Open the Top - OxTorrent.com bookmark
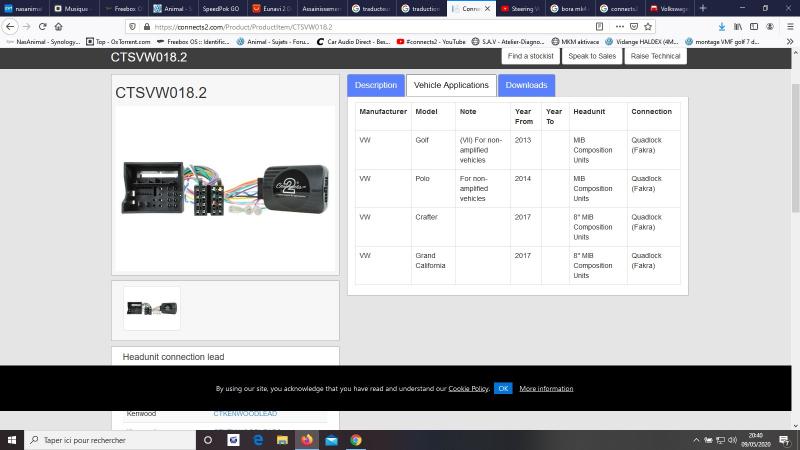The image size is (800, 450). point(118,41)
